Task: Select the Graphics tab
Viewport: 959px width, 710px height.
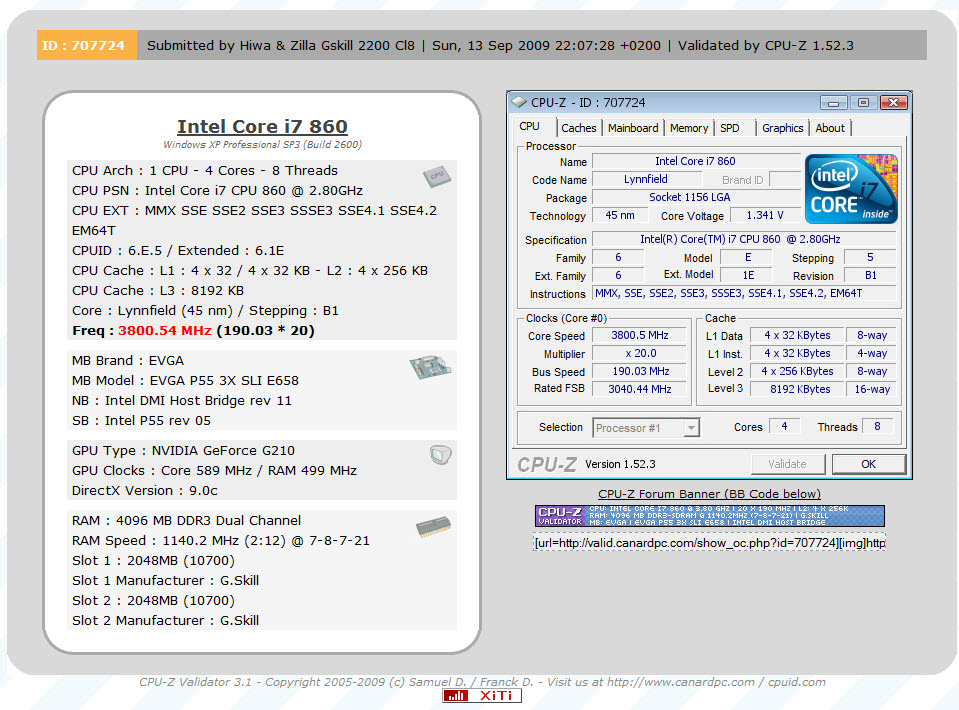Action: point(782,128)
